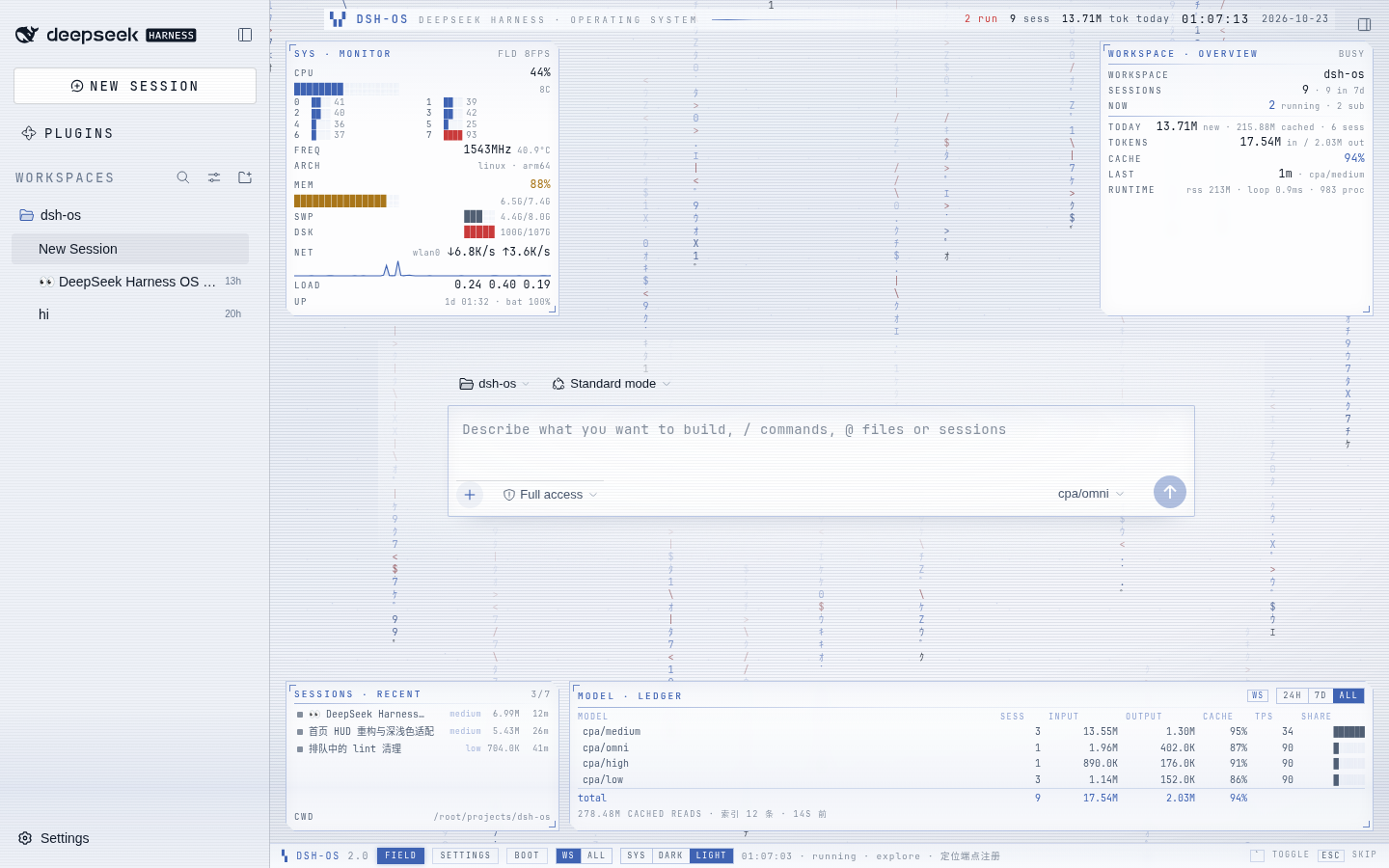Add a new workspace folder icon

pos(245,177)
